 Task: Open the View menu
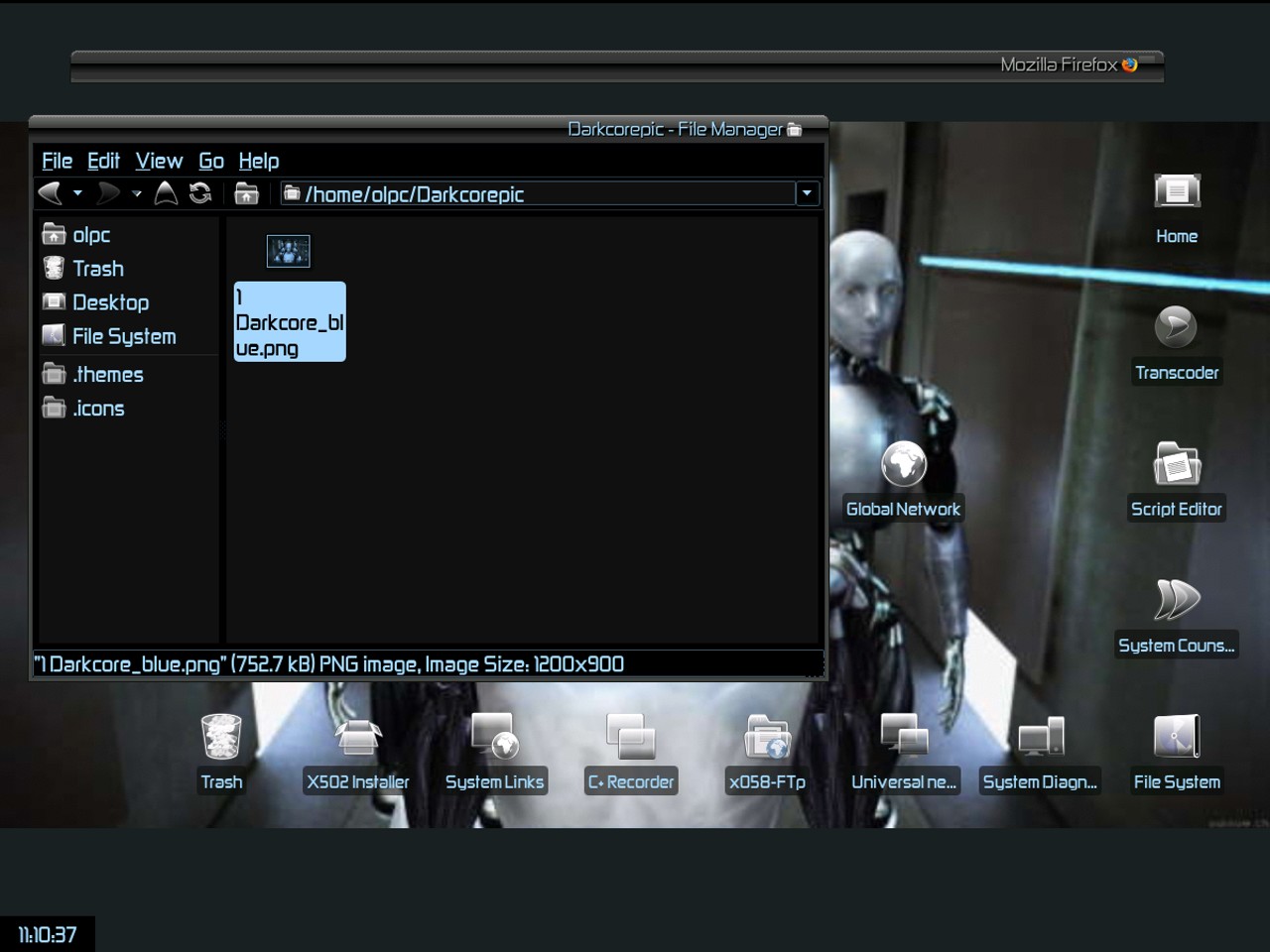pos(159,161)
